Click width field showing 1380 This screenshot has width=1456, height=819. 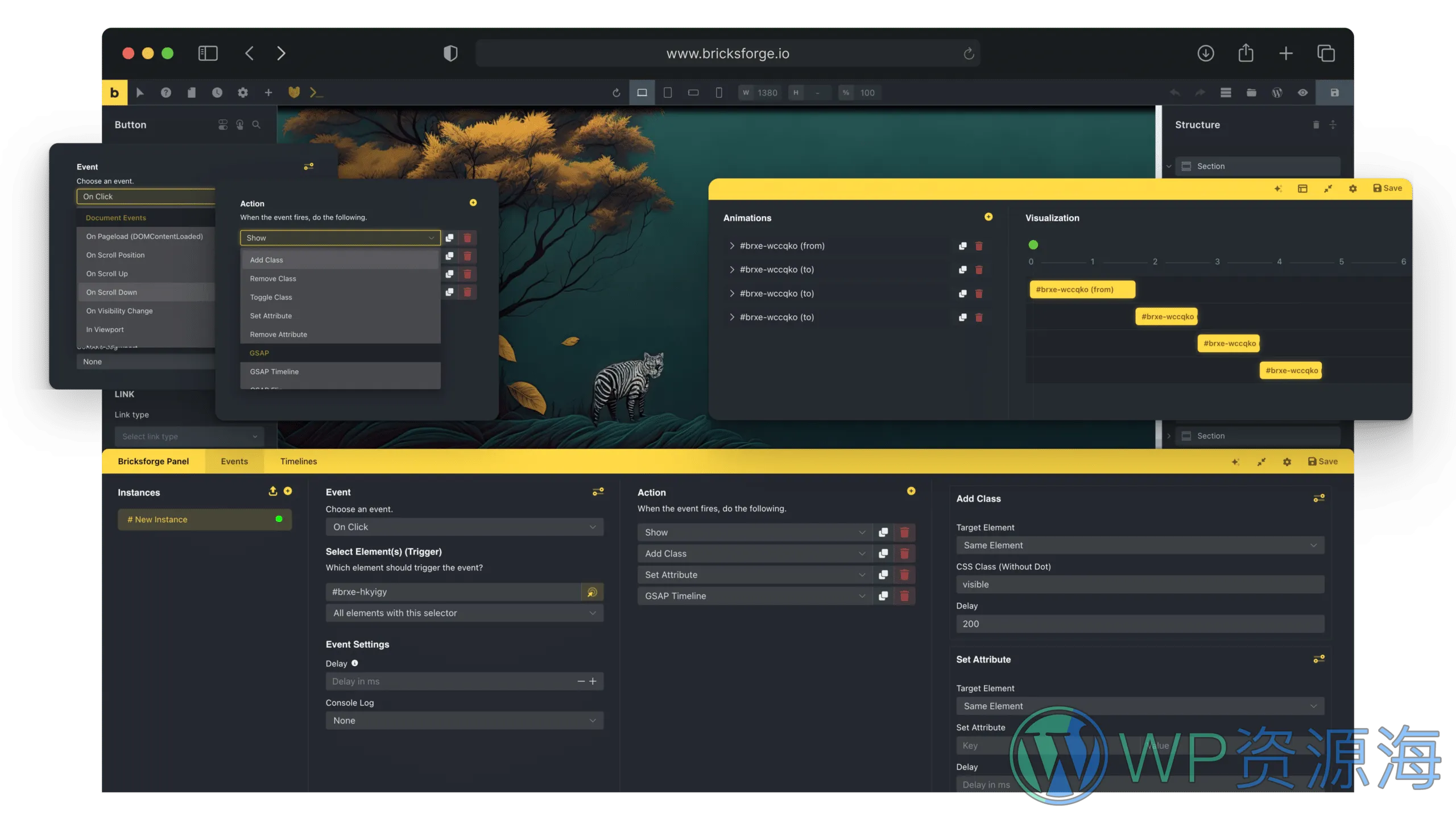pyautogui.click(x=760, y=92)
